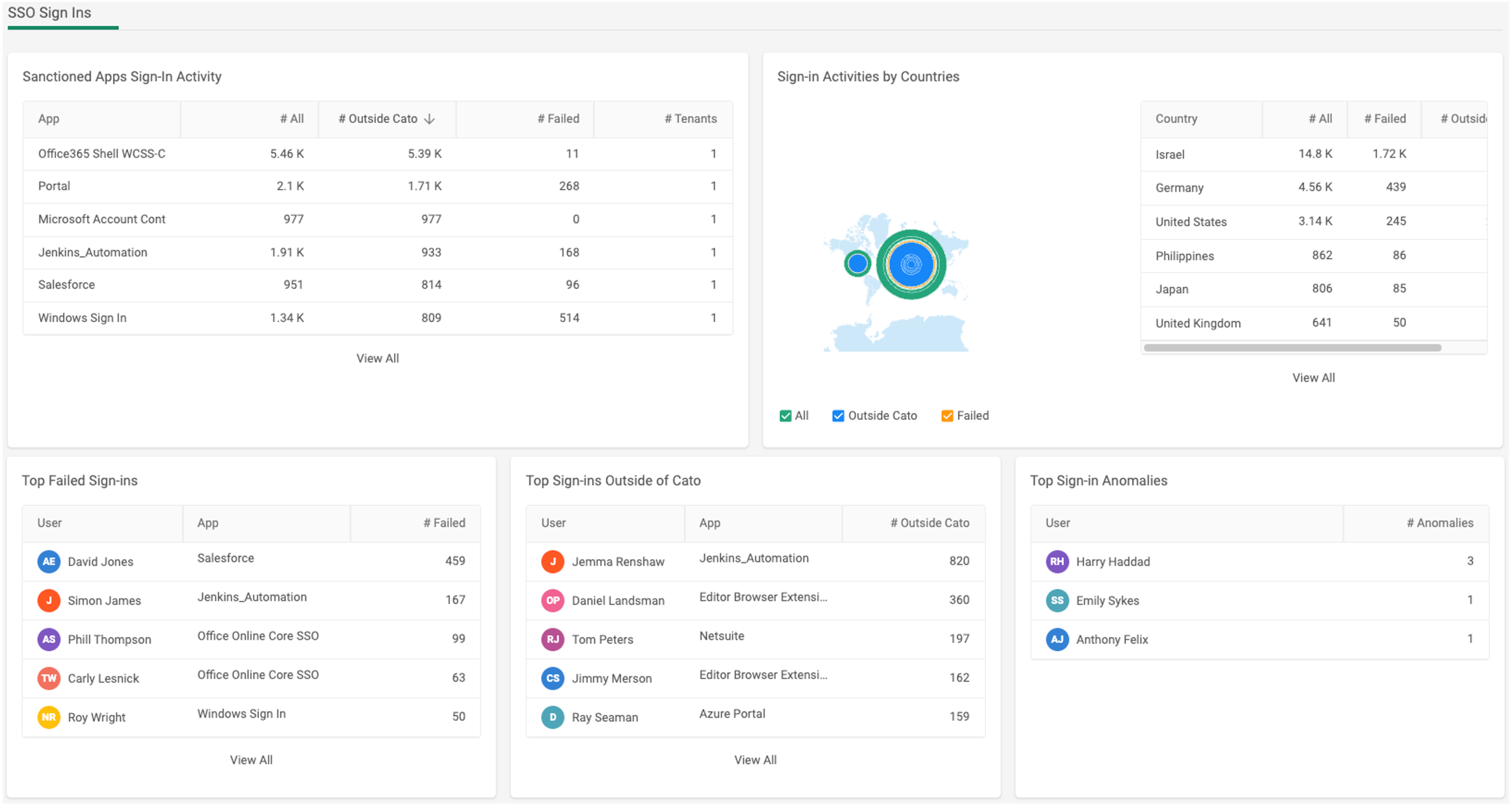1512x805 pixels.
Task: Click View All under Sanctioned Apps Sign-In Activity
Action: point(377,358)
